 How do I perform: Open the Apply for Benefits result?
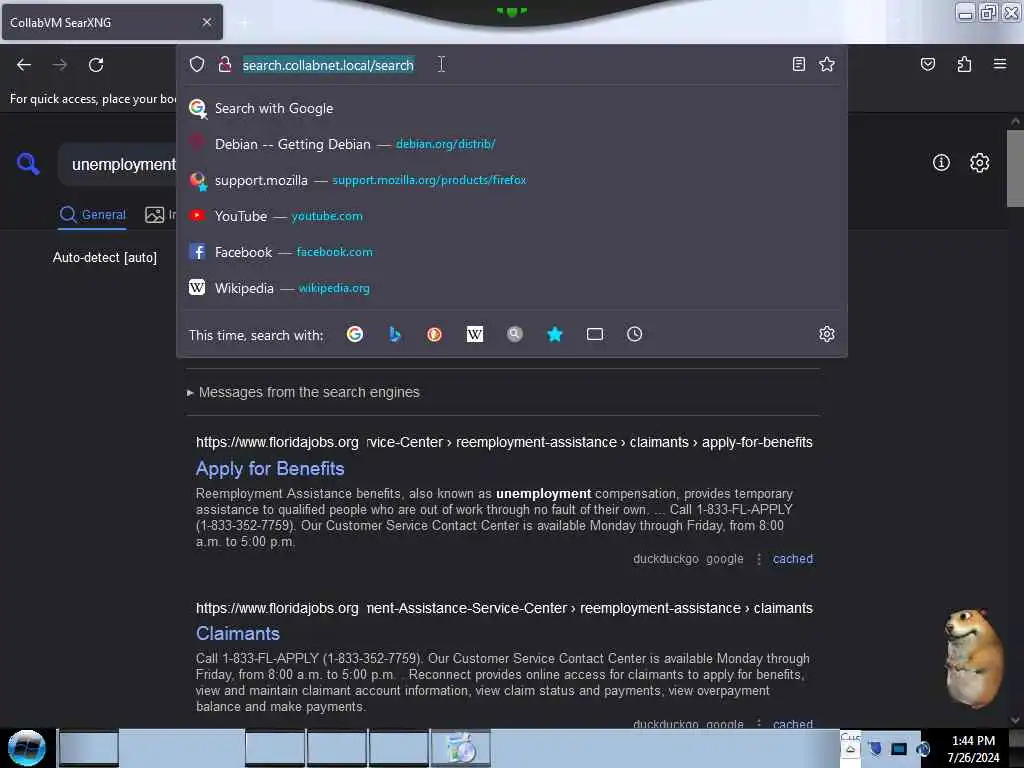click(270, 469)
